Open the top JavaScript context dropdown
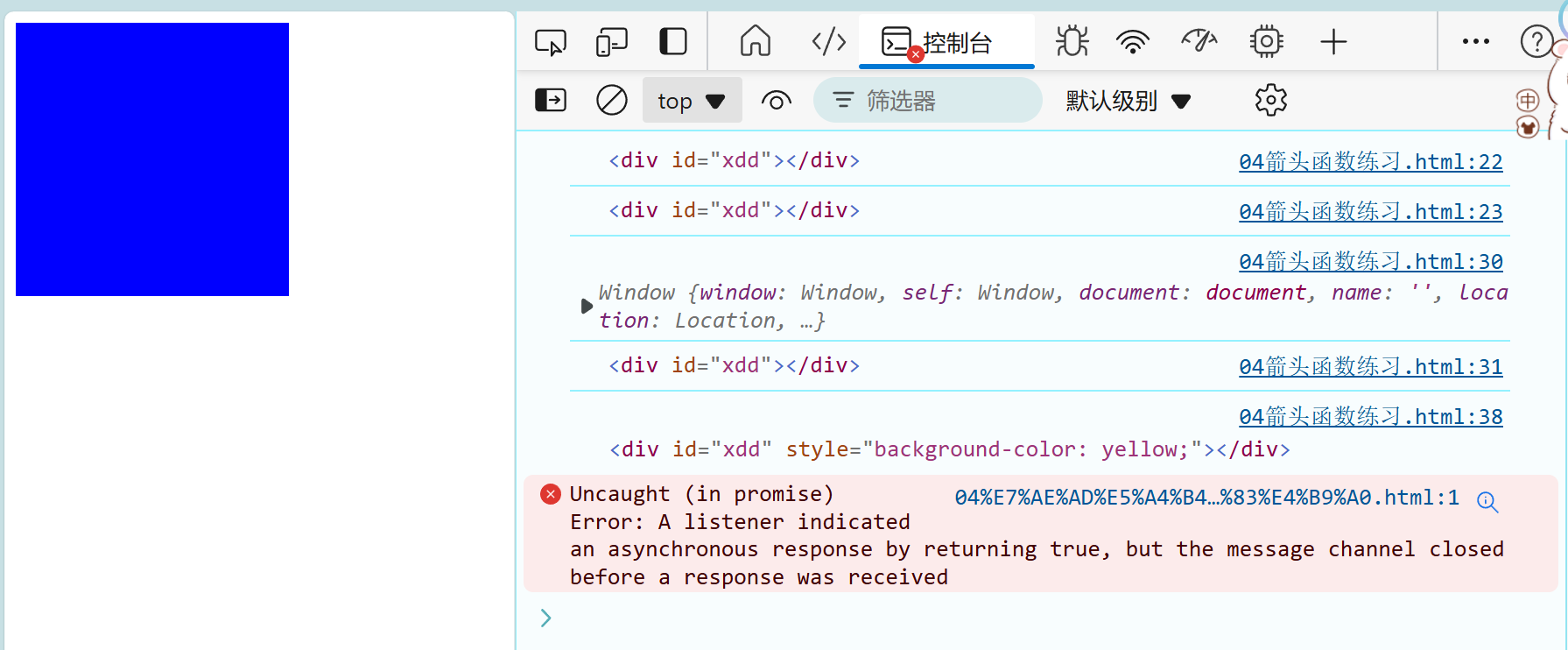Viewport: 1568px width, 650px height. pos(692,101)
